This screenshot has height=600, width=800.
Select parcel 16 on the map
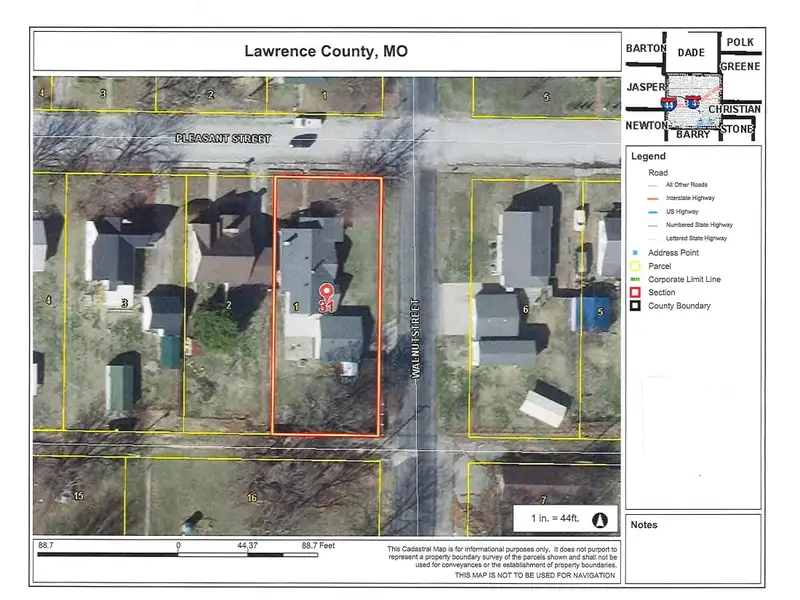[251, 497]
